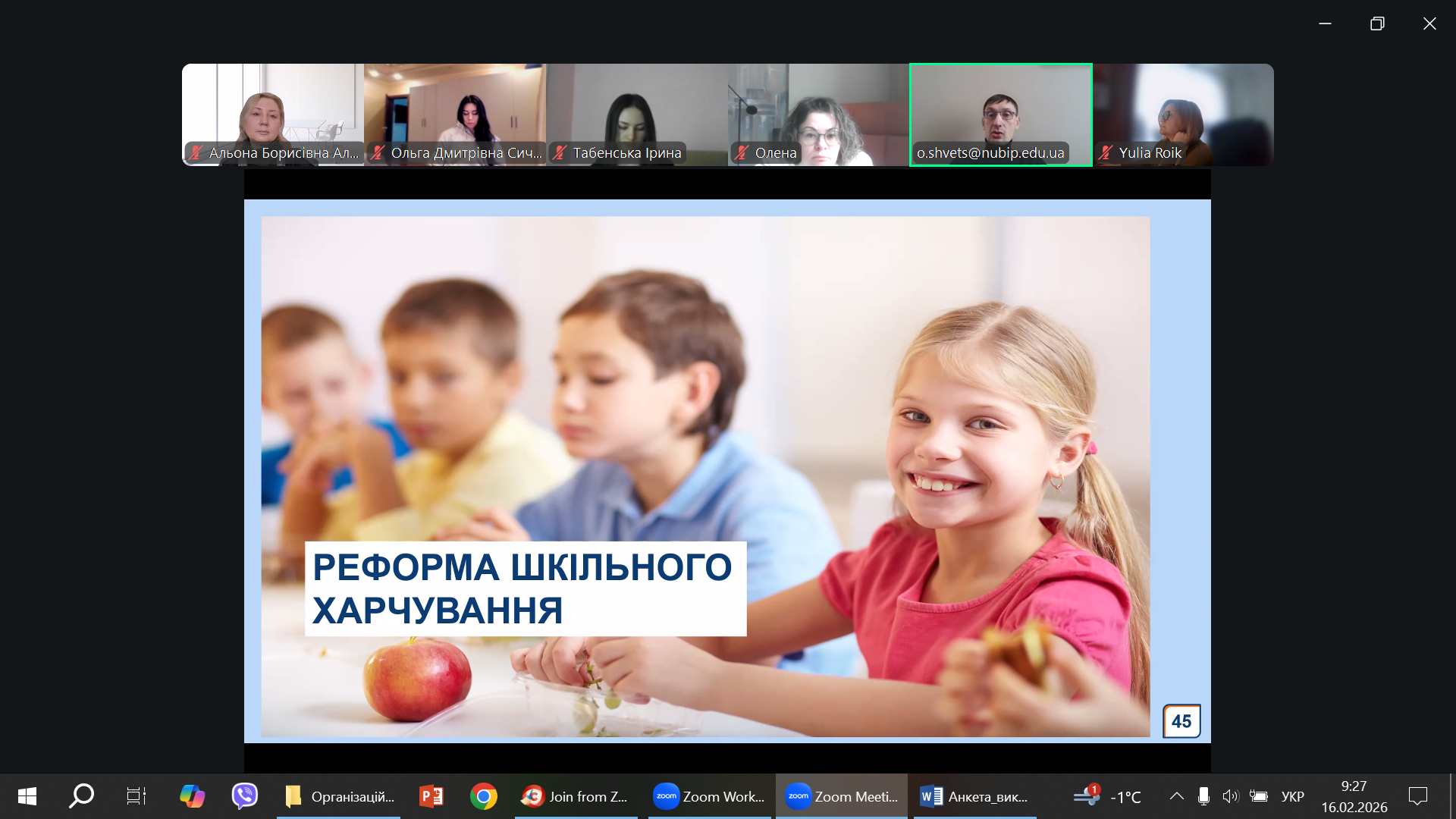Open the Windows Start menu
1456x819 pixels.
[x=27, y=796]
